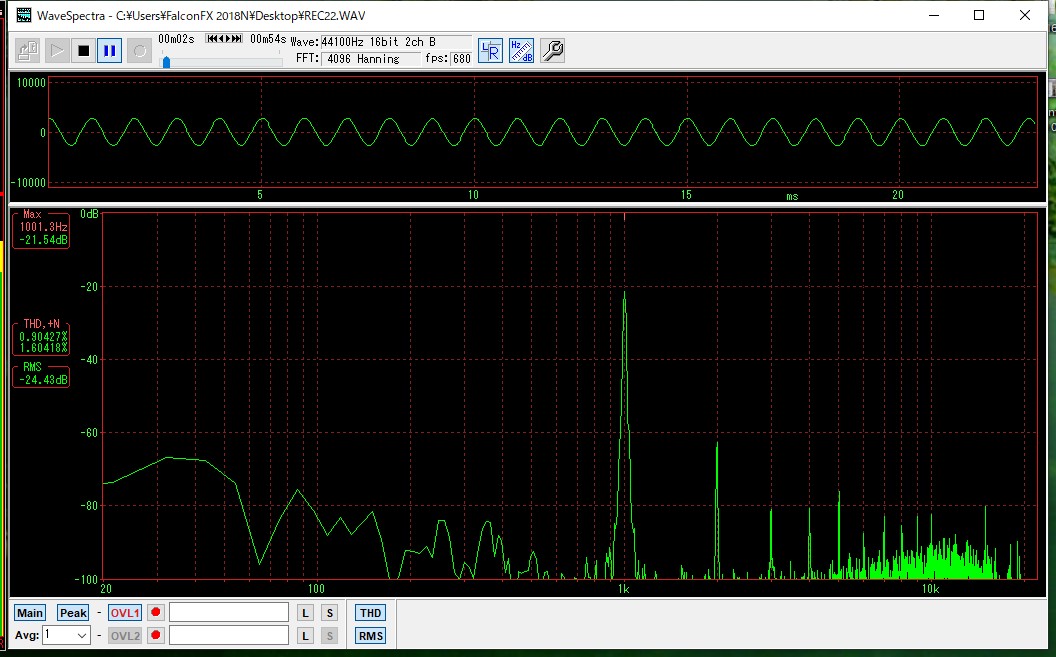Viewport: 1056px width, 657px height.
Task: Toggle the THD measurement display
Action: [370, 613]
